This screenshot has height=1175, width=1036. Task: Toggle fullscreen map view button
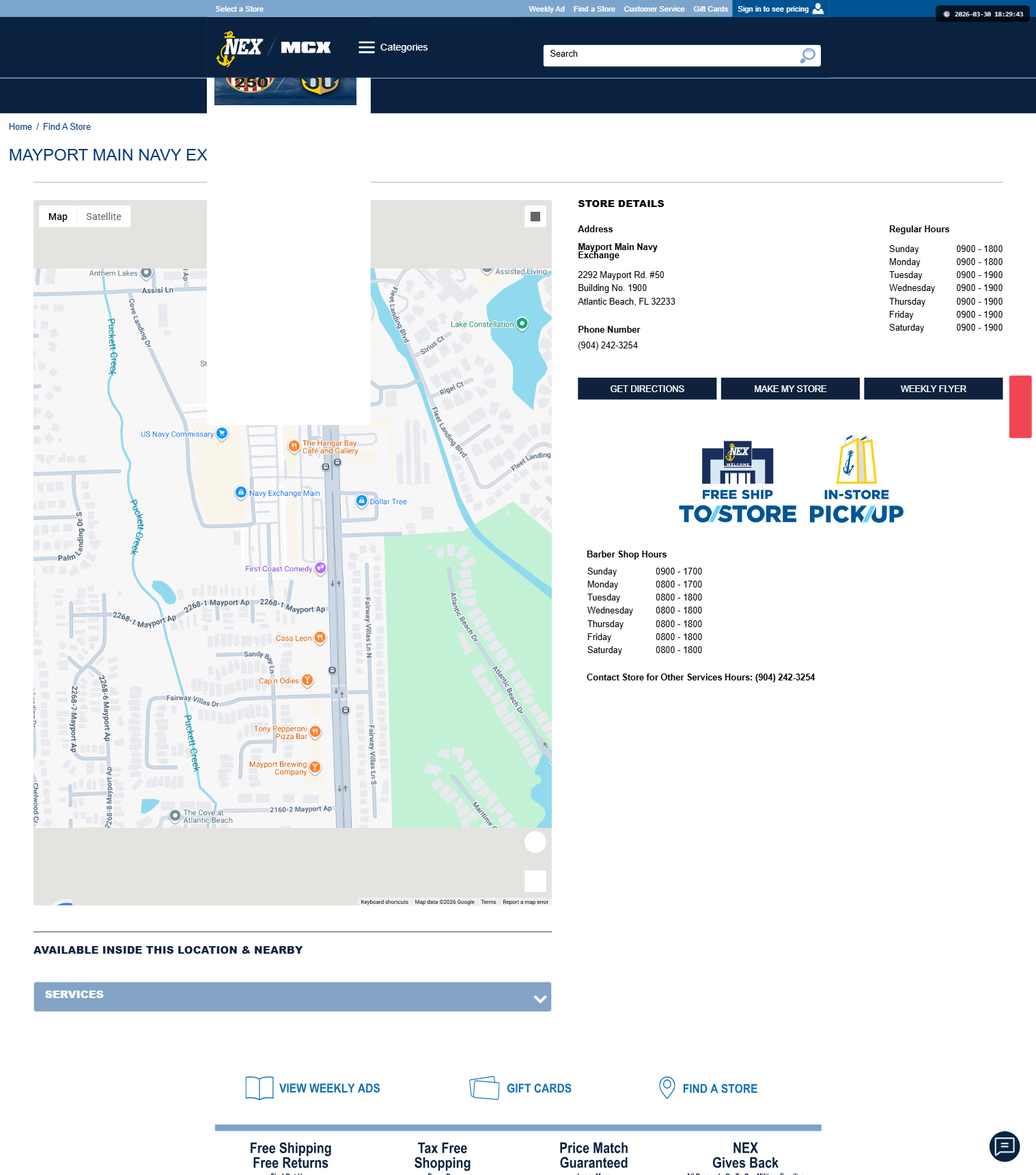(535, 217)
